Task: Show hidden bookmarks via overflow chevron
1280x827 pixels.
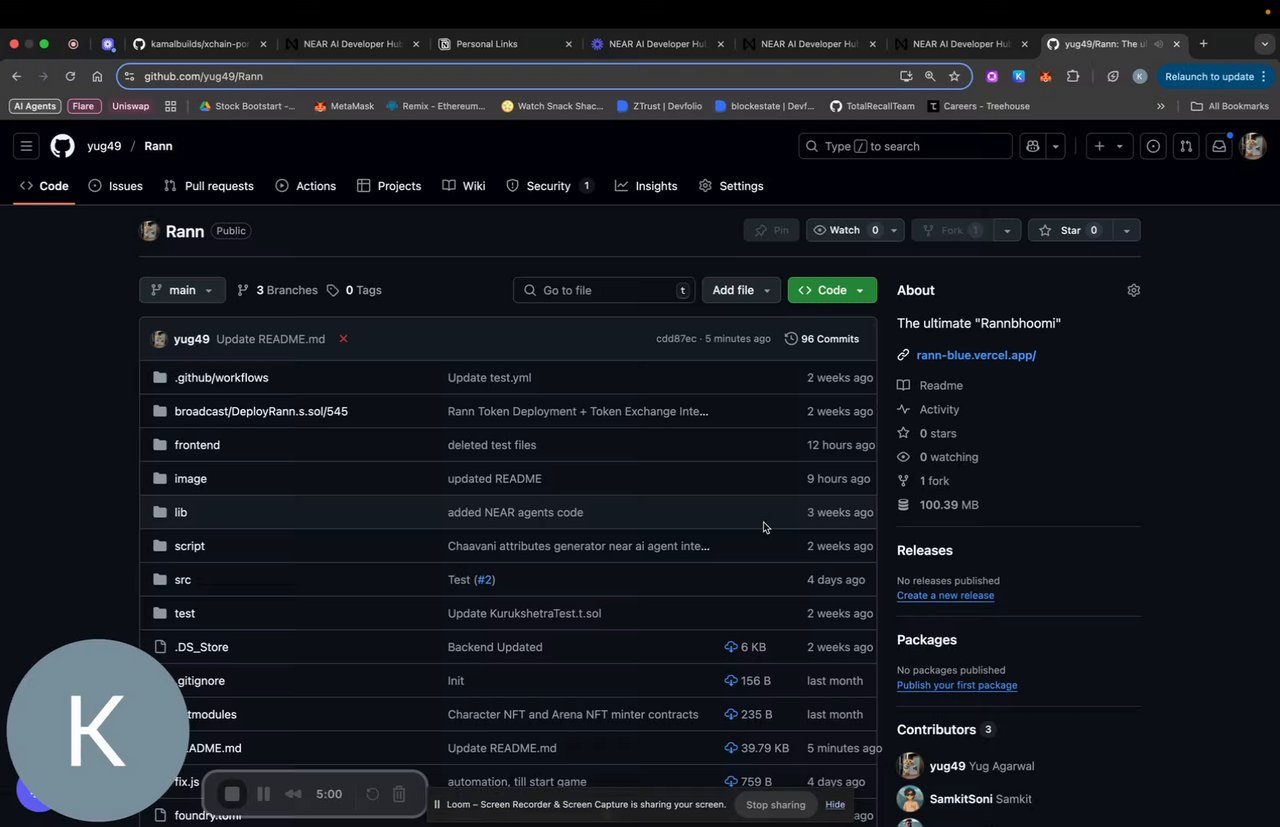Action: tap(1160, 106)
